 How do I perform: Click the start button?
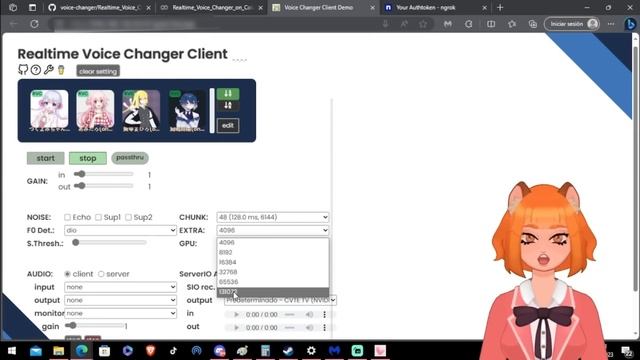pos(45,158)
